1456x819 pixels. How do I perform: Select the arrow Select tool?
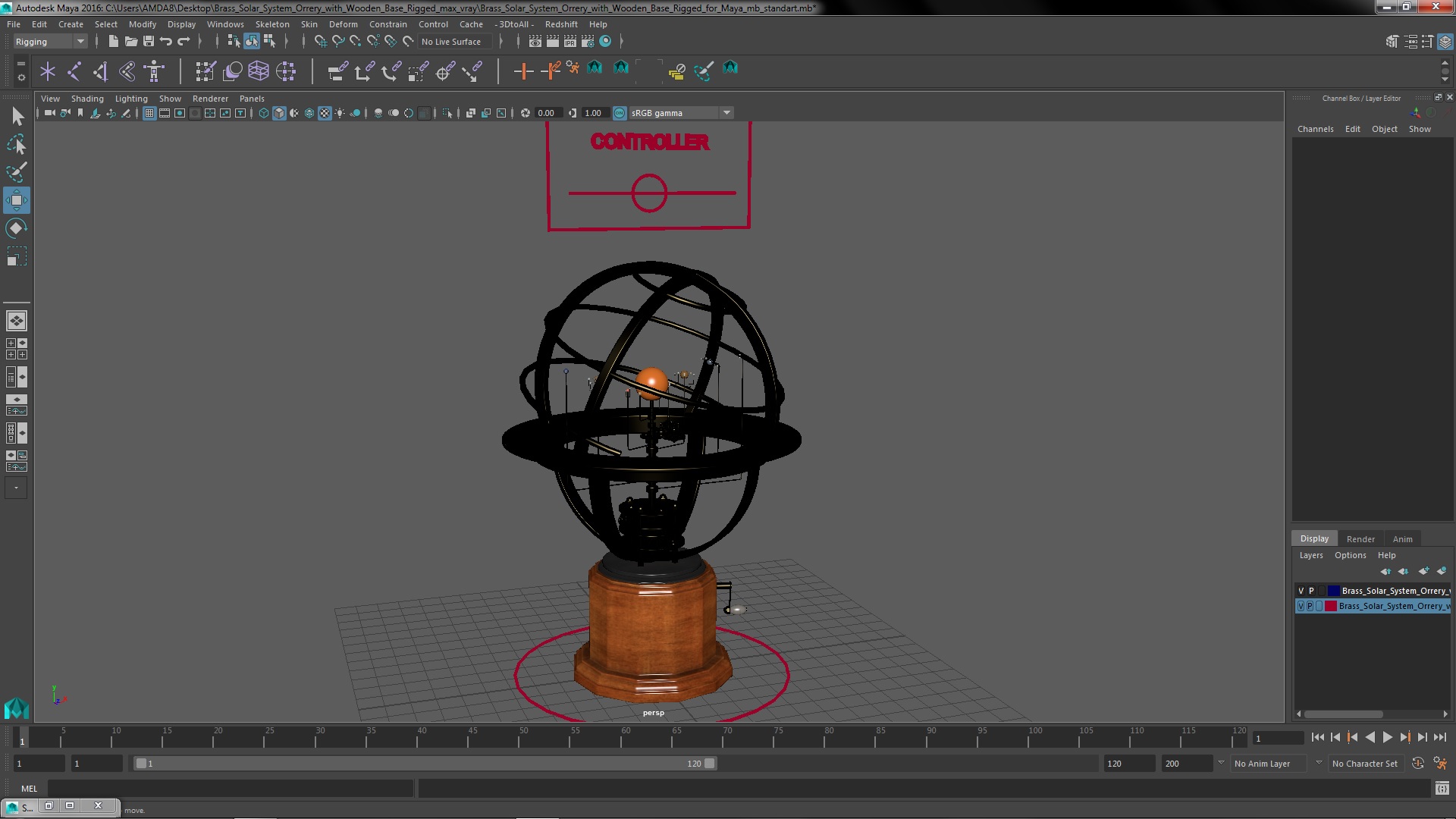(x=17, y=116)
